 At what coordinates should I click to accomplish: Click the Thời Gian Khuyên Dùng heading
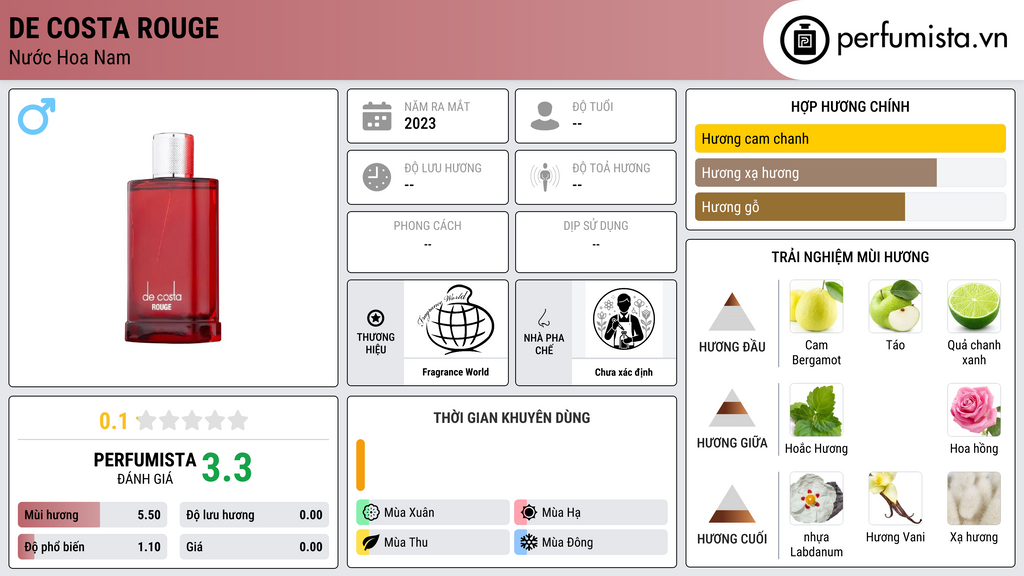(x=512, y=418)
